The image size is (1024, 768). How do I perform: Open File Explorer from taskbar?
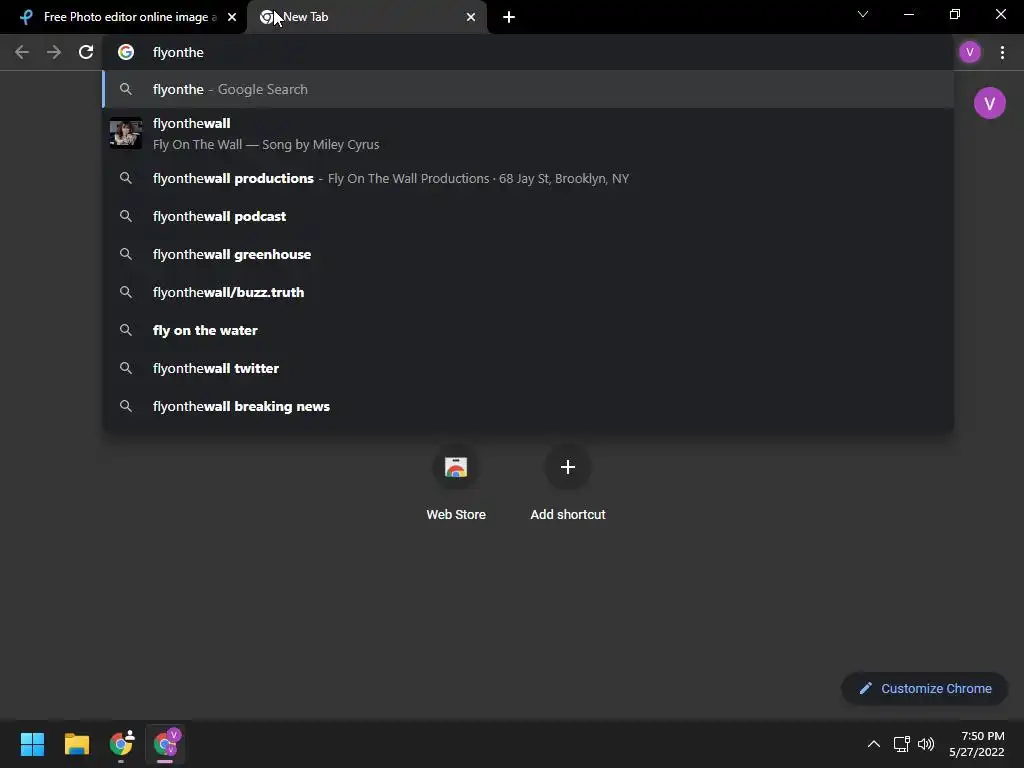tap(76, 744)
